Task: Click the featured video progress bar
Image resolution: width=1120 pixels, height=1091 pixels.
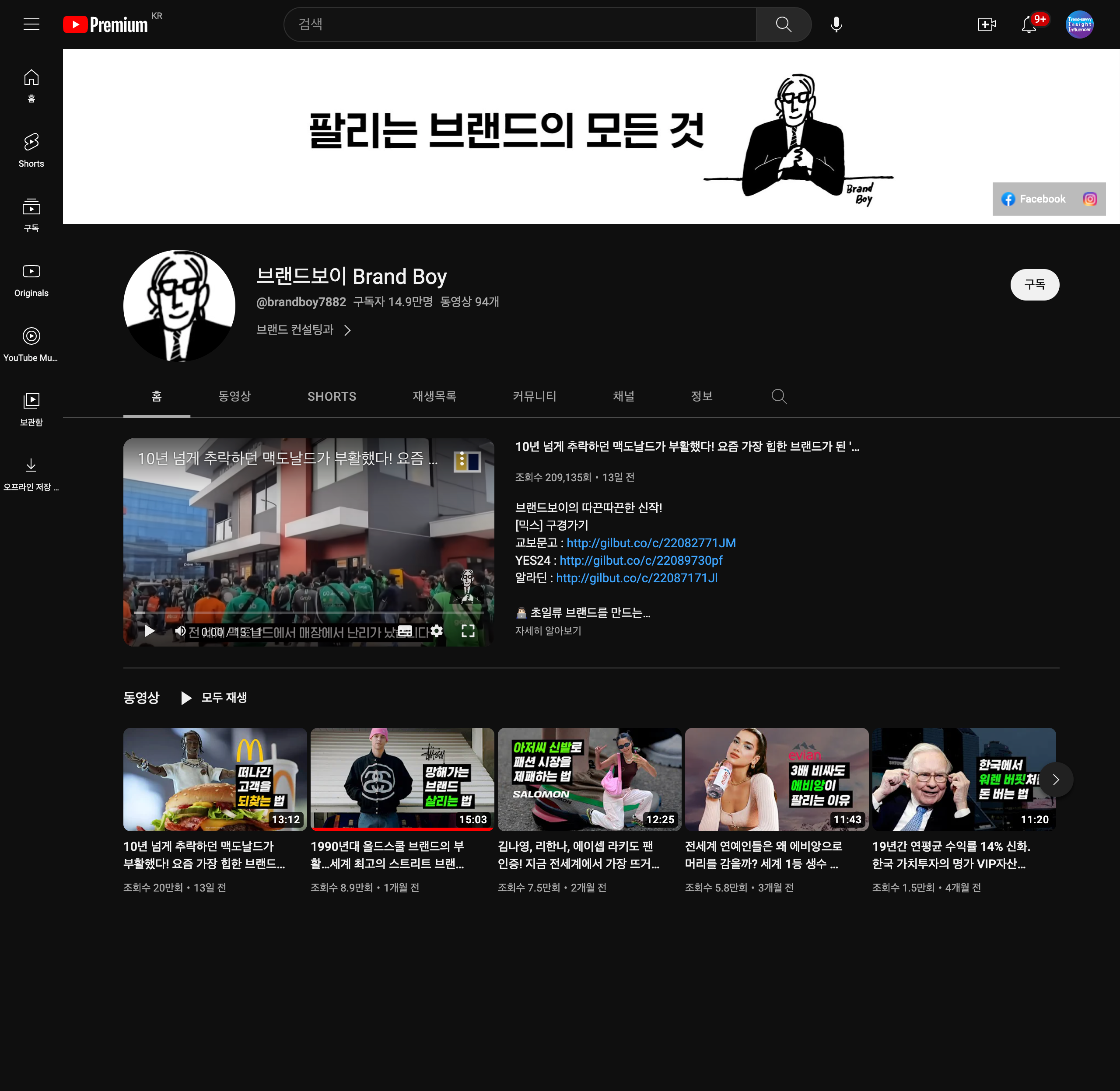Action: tap(308, 612)
